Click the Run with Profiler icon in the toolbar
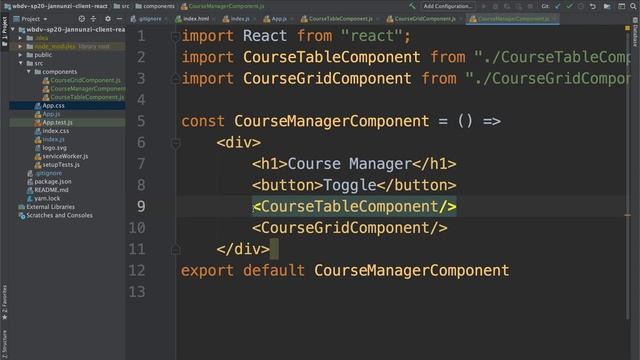The height and width of the screenshot is (360, 640). tap(518, 6)
